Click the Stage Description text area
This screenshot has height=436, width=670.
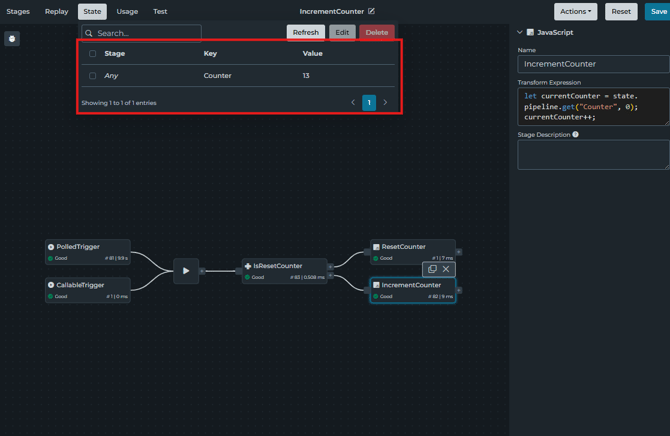click(x=594, y=154)
